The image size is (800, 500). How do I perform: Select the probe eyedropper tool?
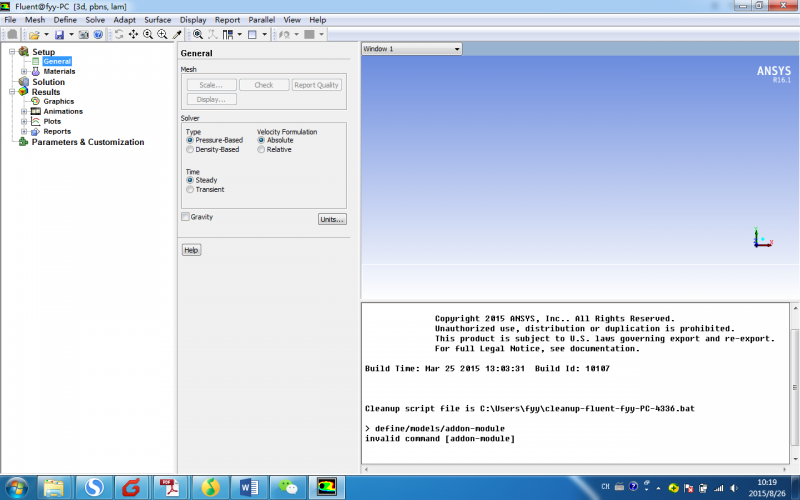[177, 34]
